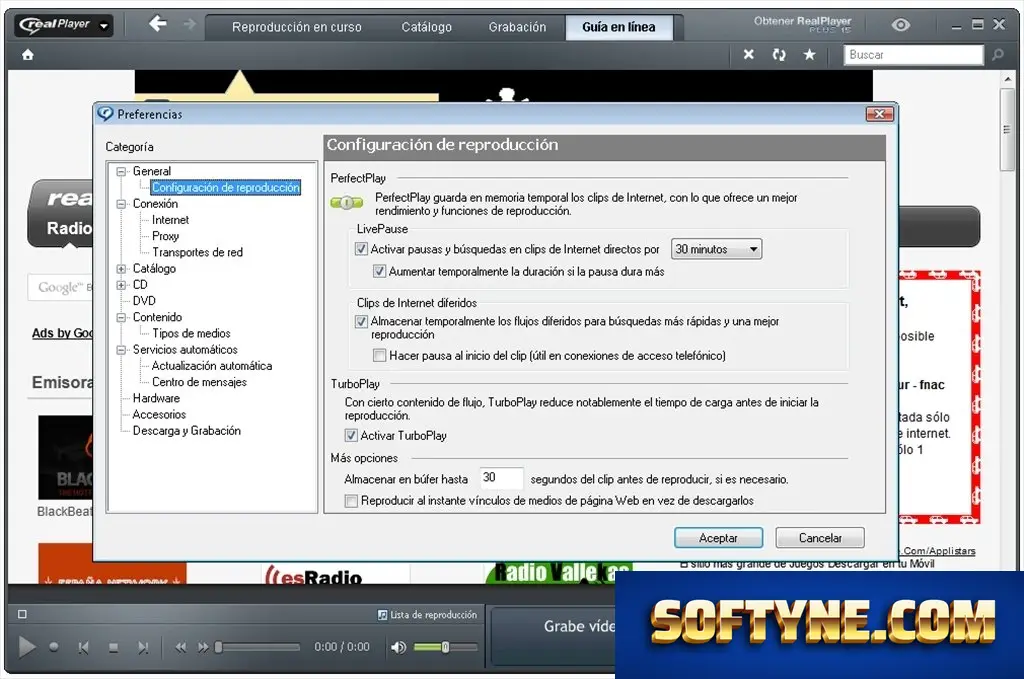Screen dimensions: 1024x679
Task: Enable Hacer pausa al inicio del clip
Action: 379,355
